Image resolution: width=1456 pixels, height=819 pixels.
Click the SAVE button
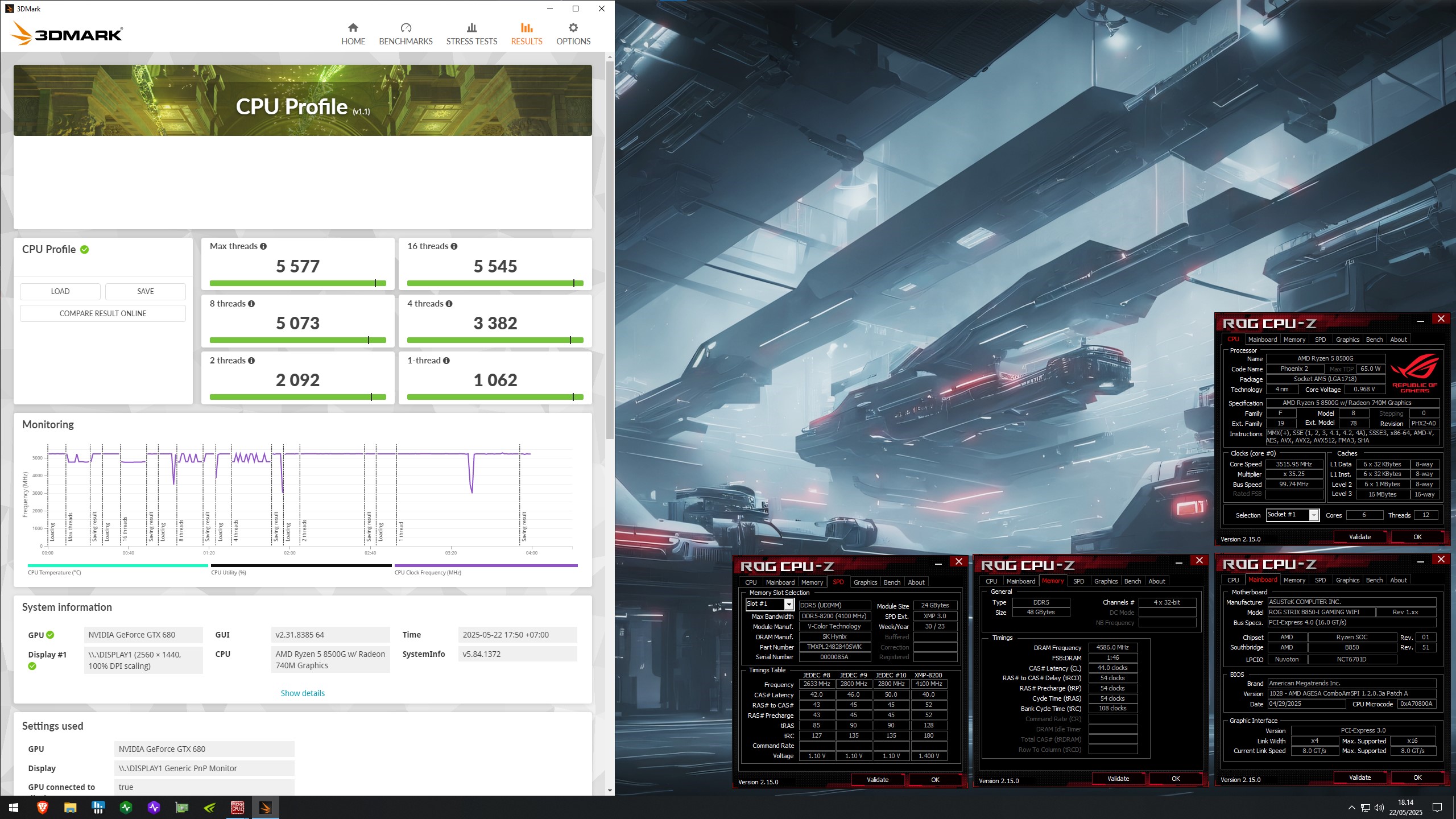click(146, 291)
